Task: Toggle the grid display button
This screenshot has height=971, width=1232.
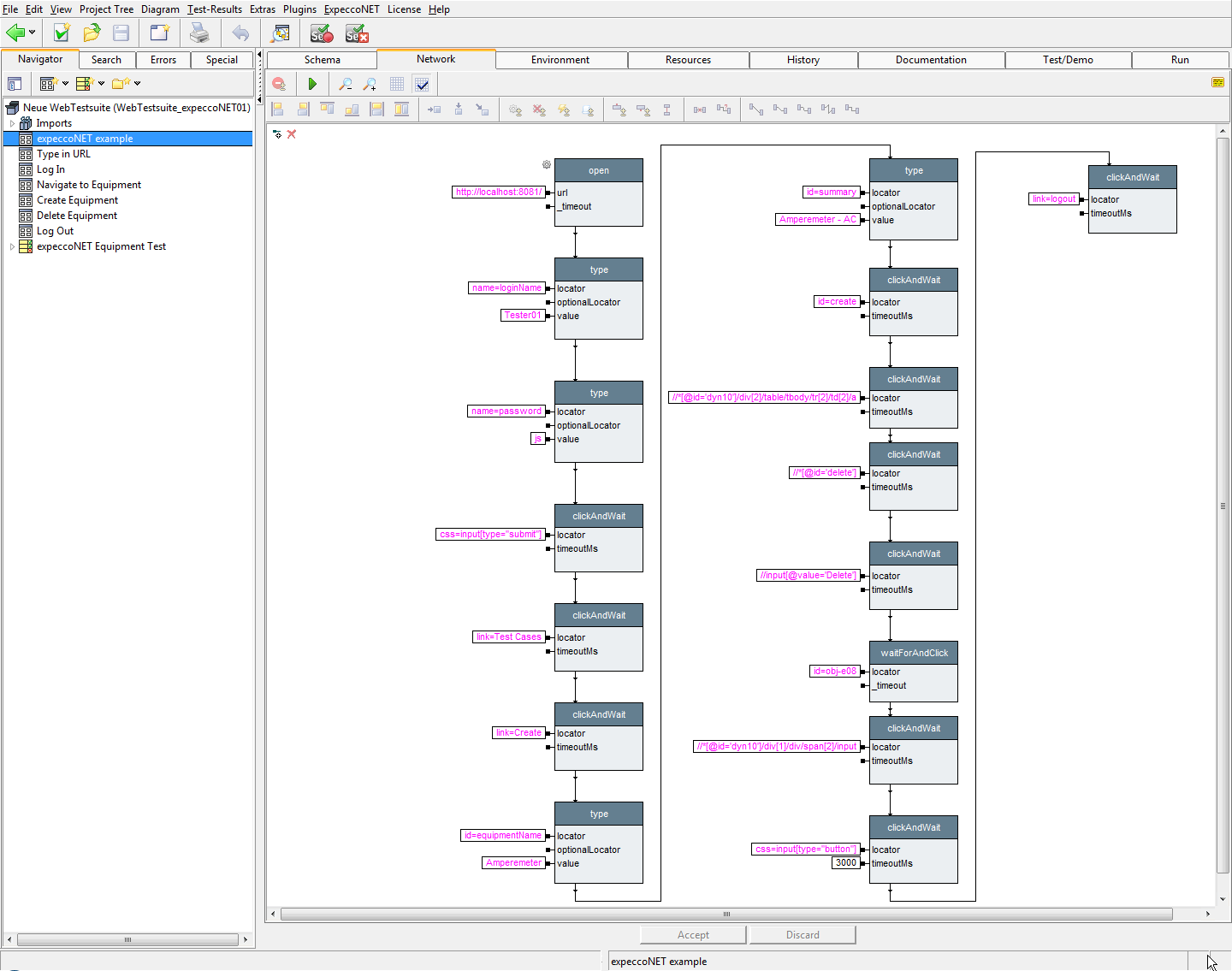Action: (396, 84)
